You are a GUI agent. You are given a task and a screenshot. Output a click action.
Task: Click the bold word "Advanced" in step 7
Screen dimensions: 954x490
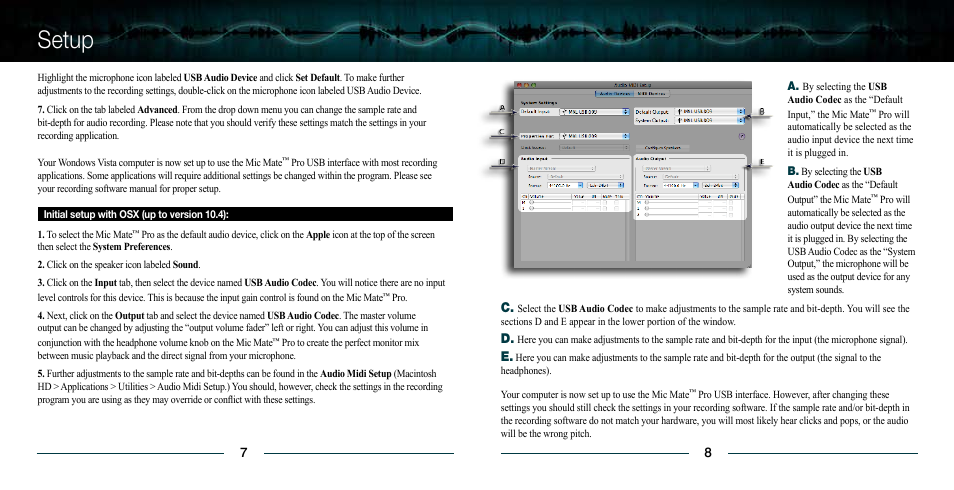[158, 110]
